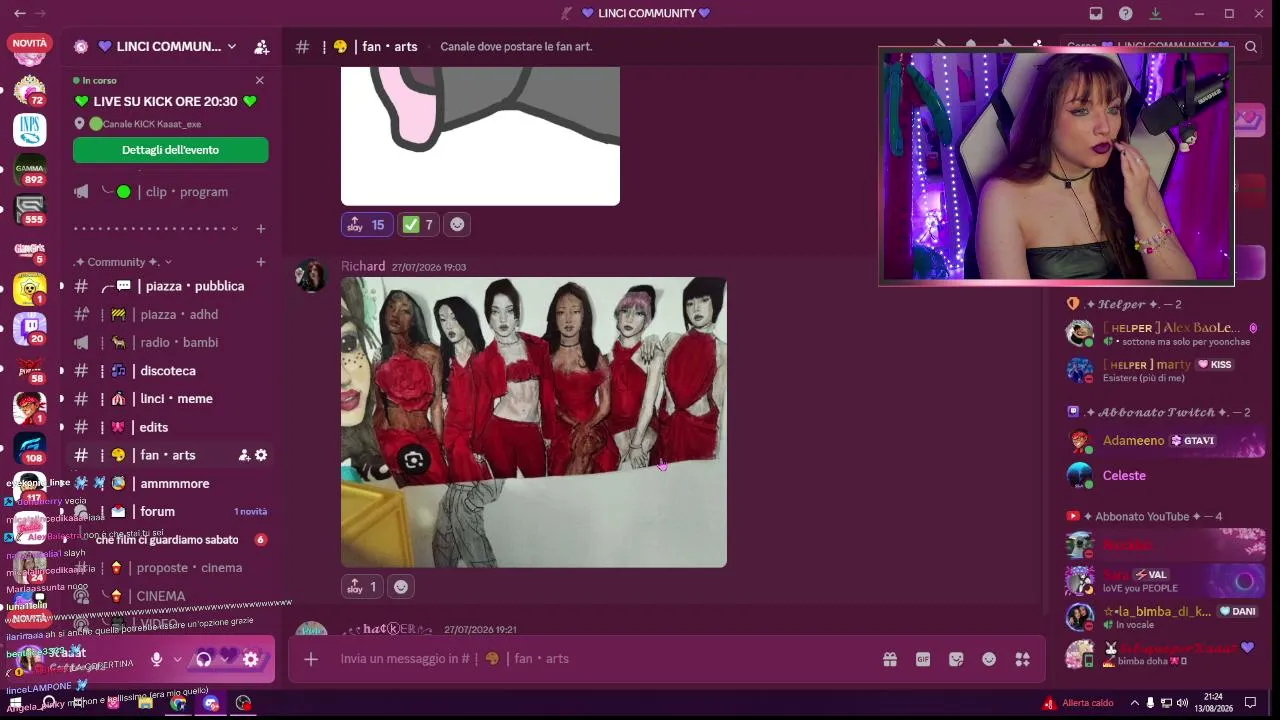This screenshot has height=720, width=1280.
Task: Open user settings gear in the user panel
Action: (251, 659)
